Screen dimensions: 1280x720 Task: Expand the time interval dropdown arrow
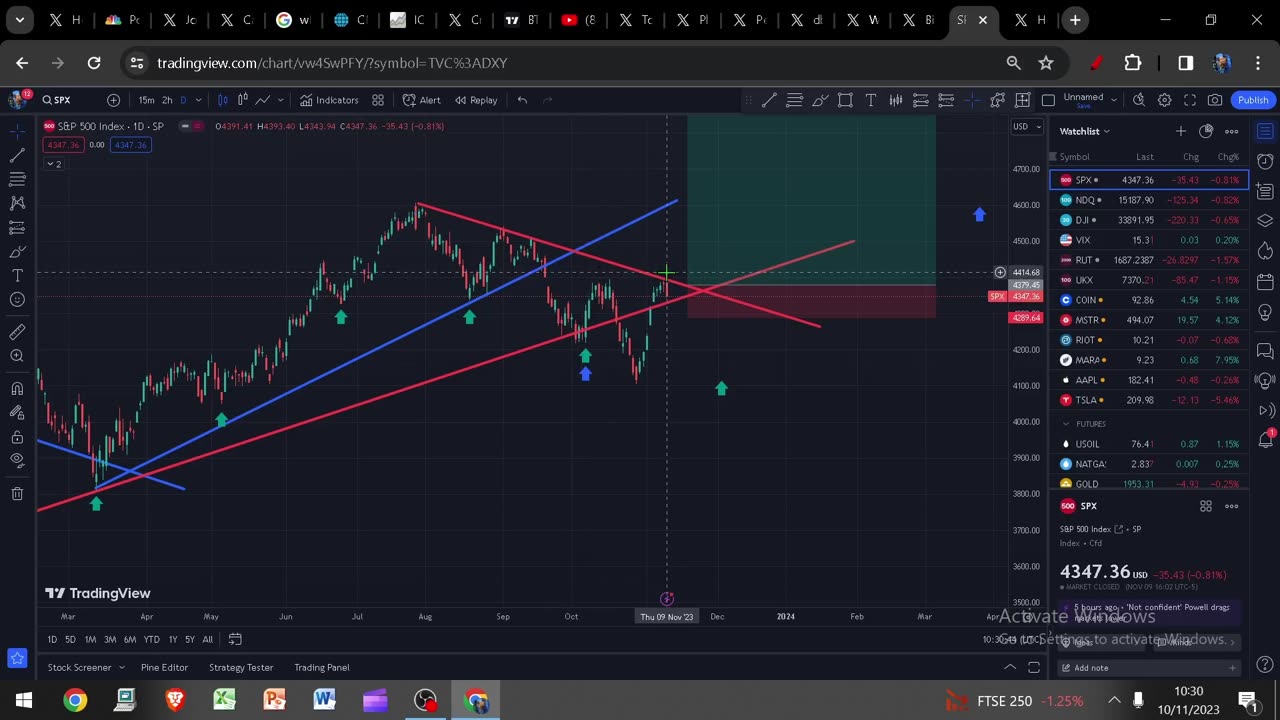[x=198, y=100]
